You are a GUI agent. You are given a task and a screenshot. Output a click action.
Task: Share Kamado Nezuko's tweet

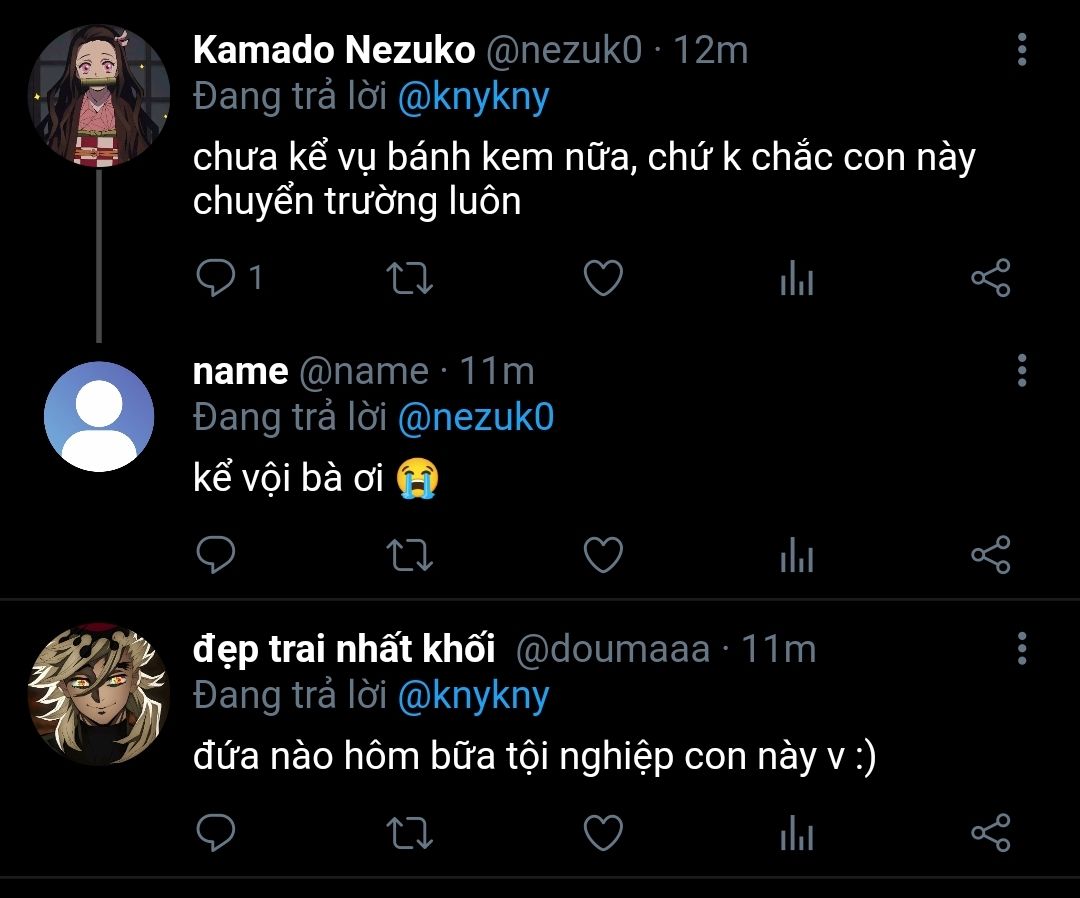(991, 278)
